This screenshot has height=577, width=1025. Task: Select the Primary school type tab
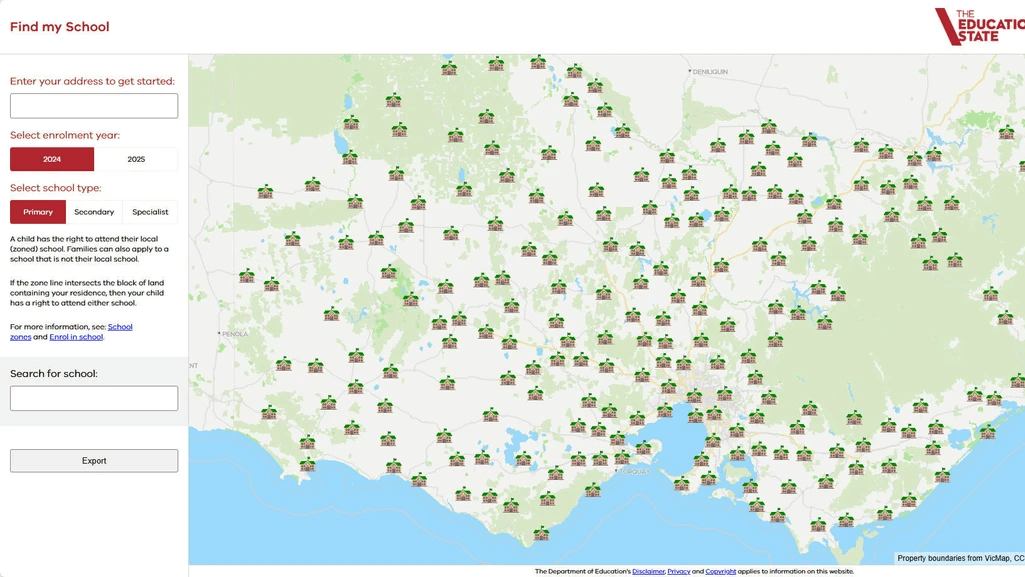point(37,211)
